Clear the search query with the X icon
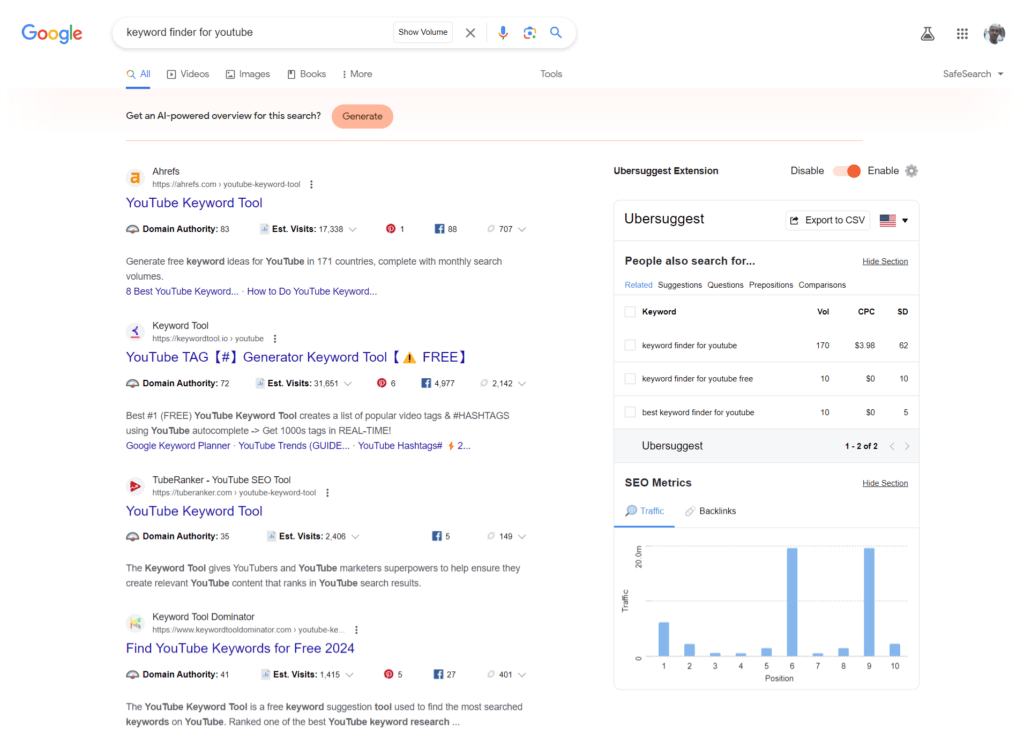Image resolution: width=1024 pixels, height=742 pixels. pyautogui.click(x=470, y=32)
